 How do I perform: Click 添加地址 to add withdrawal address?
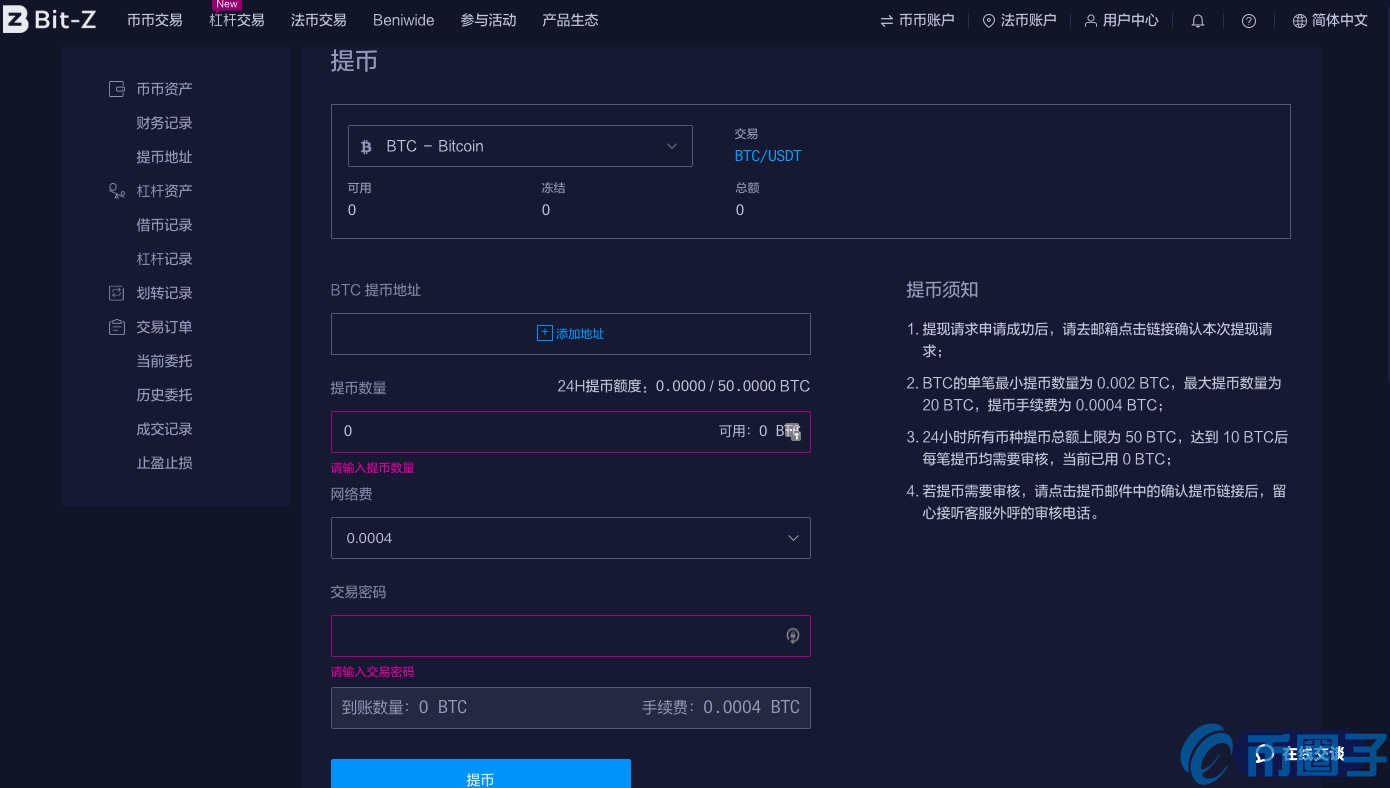click(x=571, y=334)
